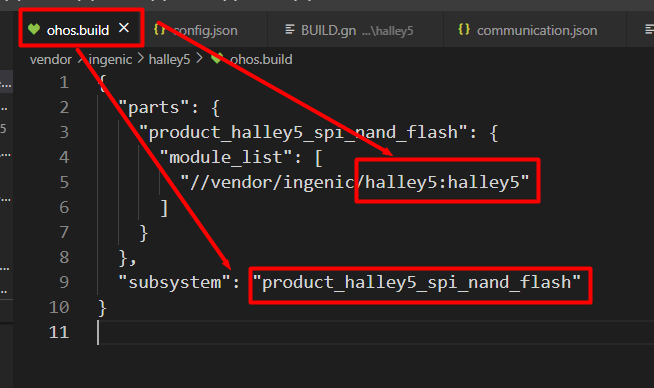
Task: Click the vendor breadcrumb segment
Action: coord(51,59)
